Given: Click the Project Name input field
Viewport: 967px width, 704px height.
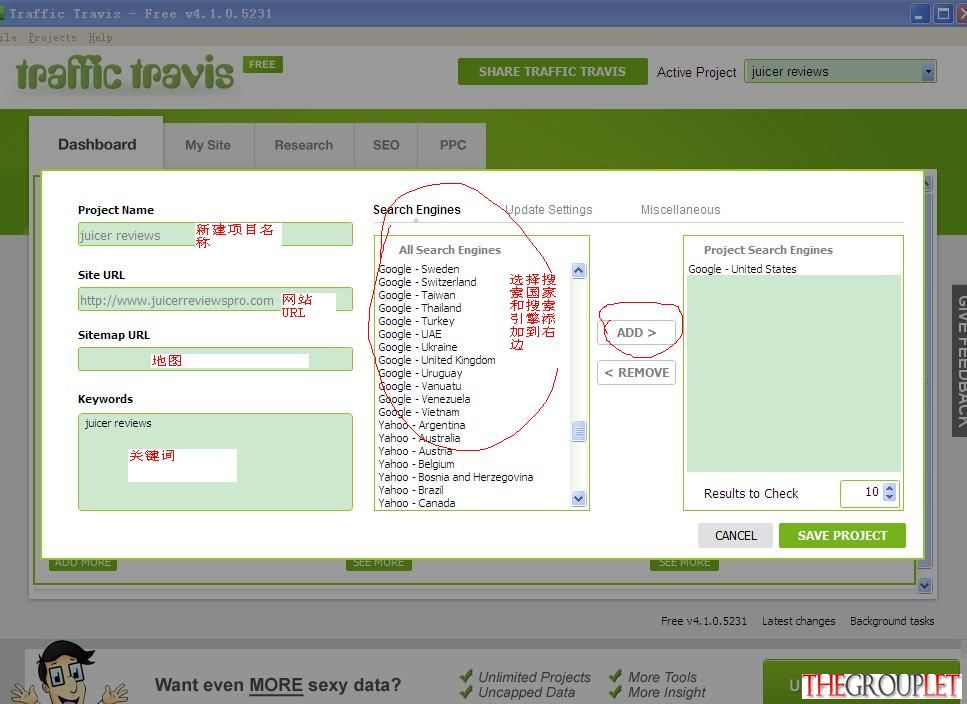Looking at the screenshot, I should (x=215, y=234).
